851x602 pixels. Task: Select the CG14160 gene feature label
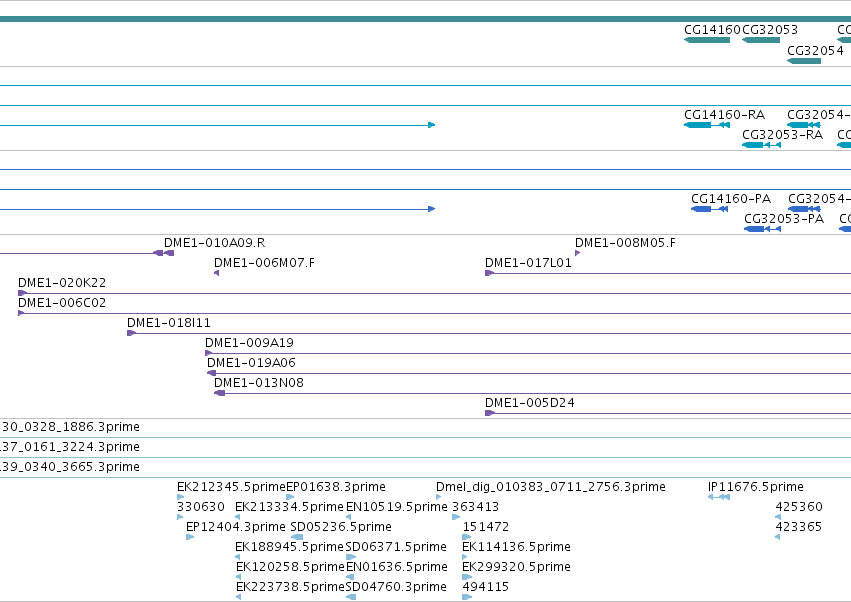point(713,30)
